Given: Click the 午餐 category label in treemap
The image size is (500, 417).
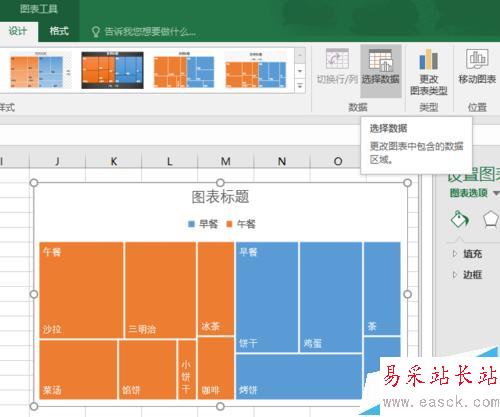Looking at the screenshot, I should pyautogui.click(x=52, y=252).
